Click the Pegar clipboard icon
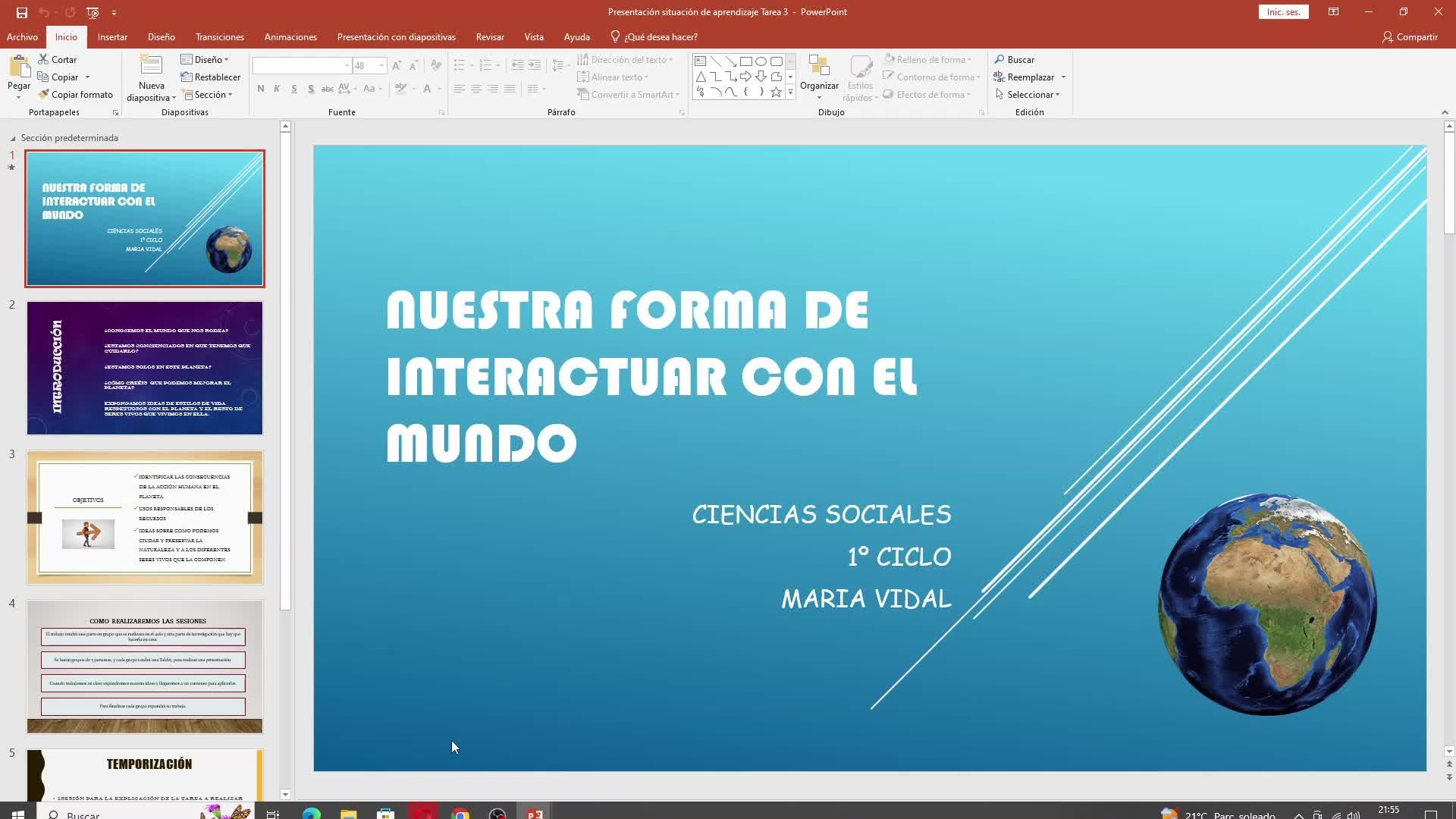 19,67
